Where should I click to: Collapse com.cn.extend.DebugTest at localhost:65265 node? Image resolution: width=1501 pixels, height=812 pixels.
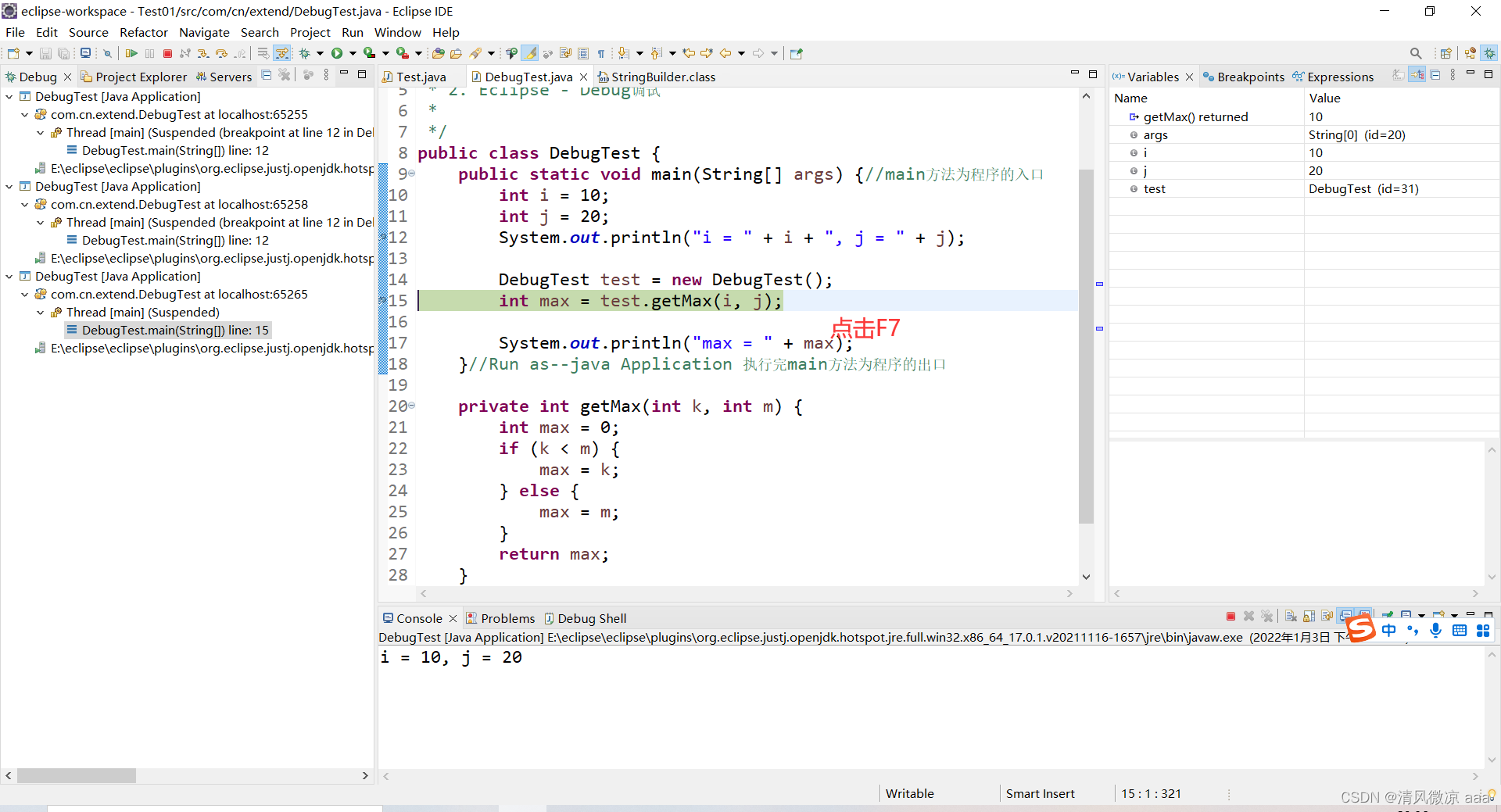point(25,295)
